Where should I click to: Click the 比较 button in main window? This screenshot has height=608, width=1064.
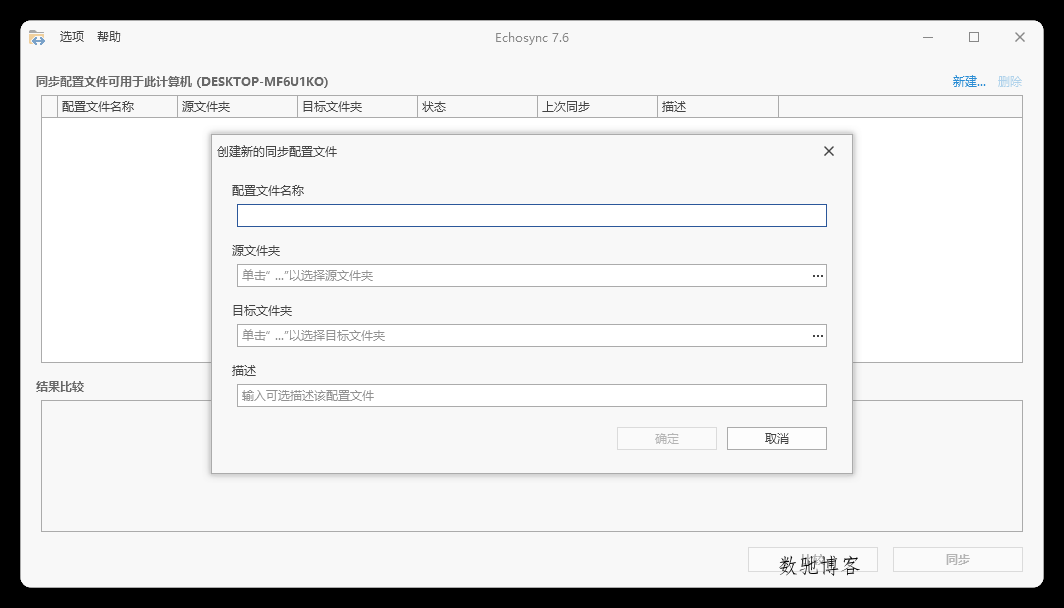[812, 560]
